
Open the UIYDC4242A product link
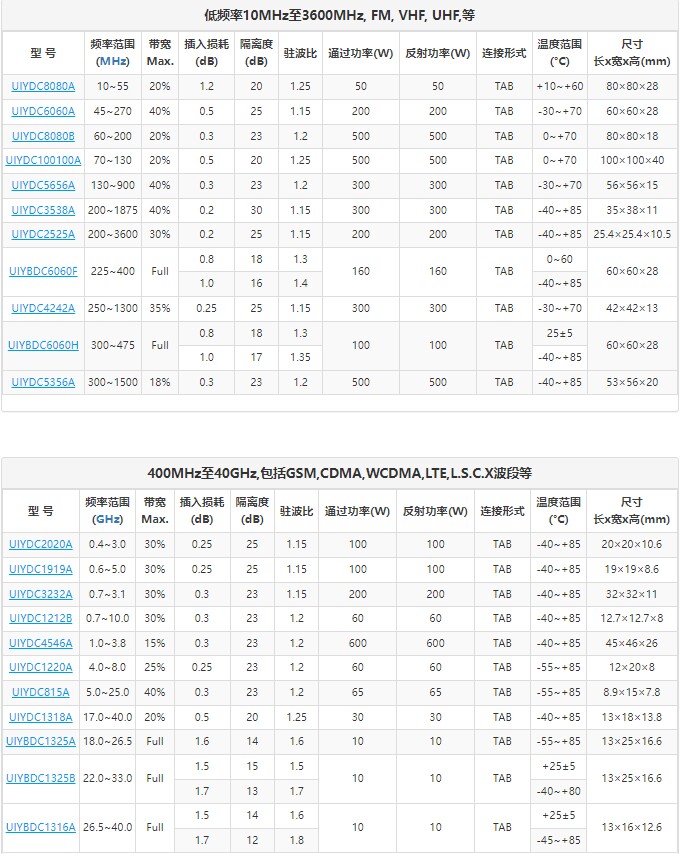(43, 308)
